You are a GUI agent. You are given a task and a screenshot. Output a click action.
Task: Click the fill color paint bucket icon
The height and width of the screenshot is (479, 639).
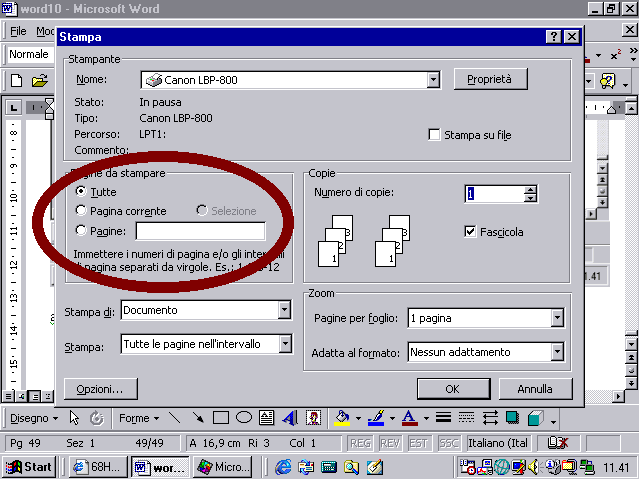pyautogui.click(x=342, y=418)
